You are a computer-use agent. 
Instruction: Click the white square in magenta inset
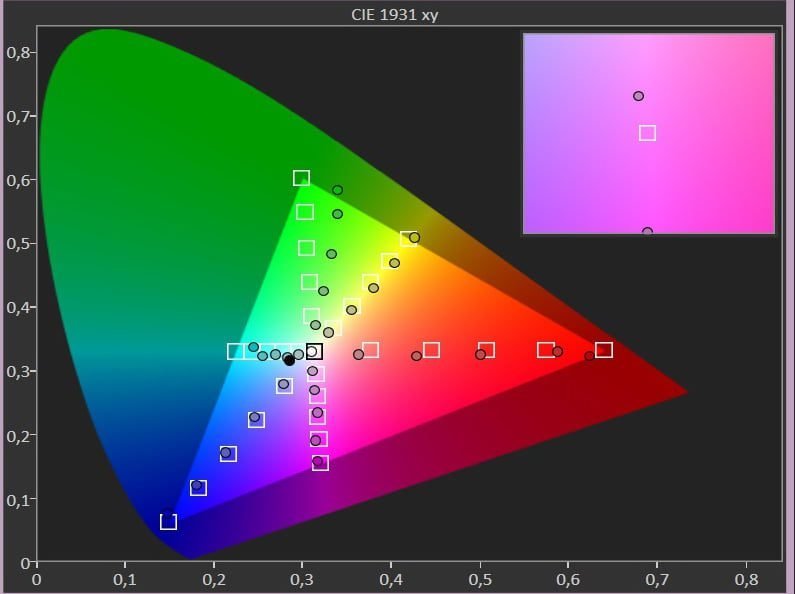[x=647, y=133]
